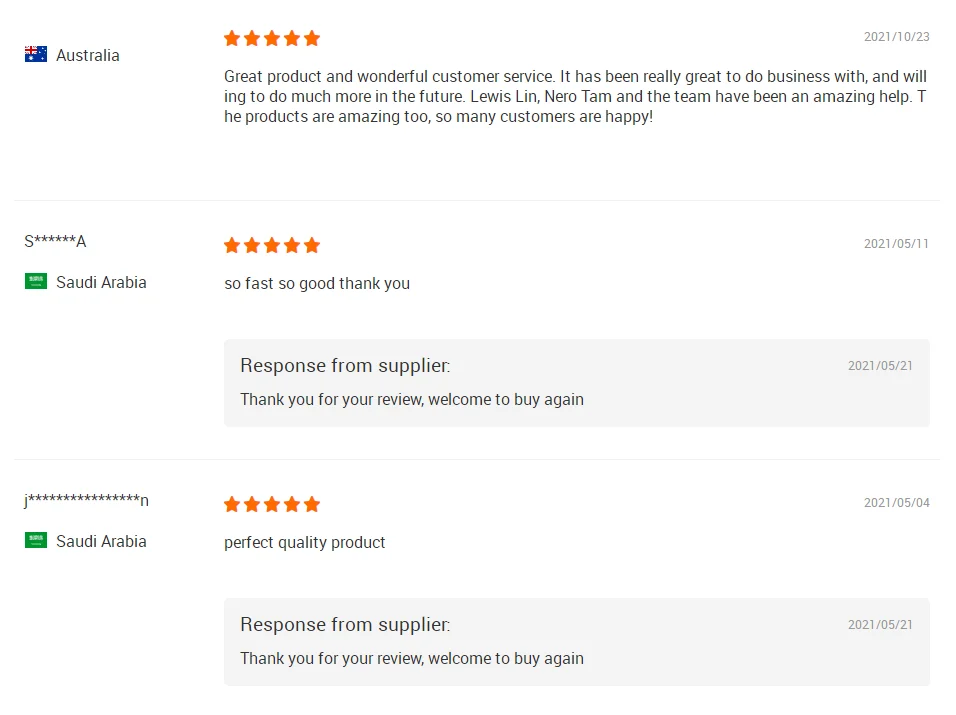Click first star of 'perfect quality product' review

click(x=232, y=504)
